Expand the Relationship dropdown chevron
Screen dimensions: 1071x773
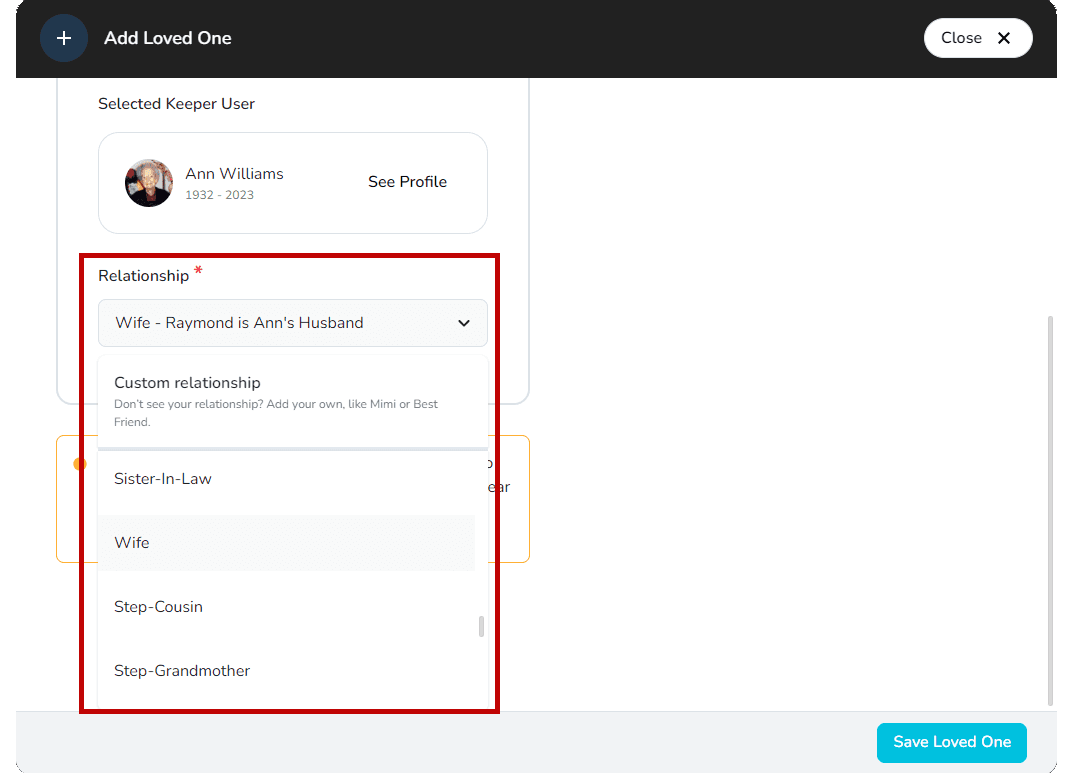464,323
